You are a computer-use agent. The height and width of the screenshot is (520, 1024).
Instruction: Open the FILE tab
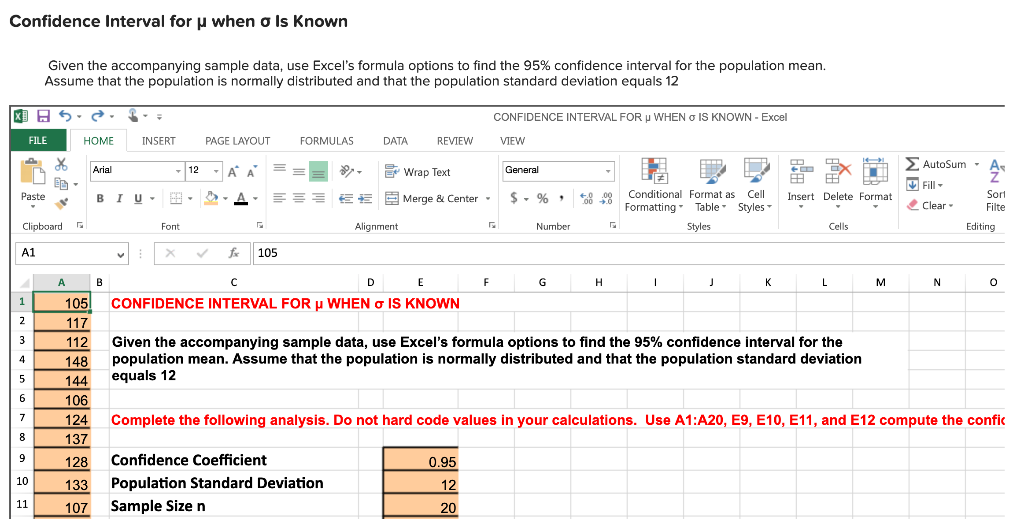tap(38, 140)
